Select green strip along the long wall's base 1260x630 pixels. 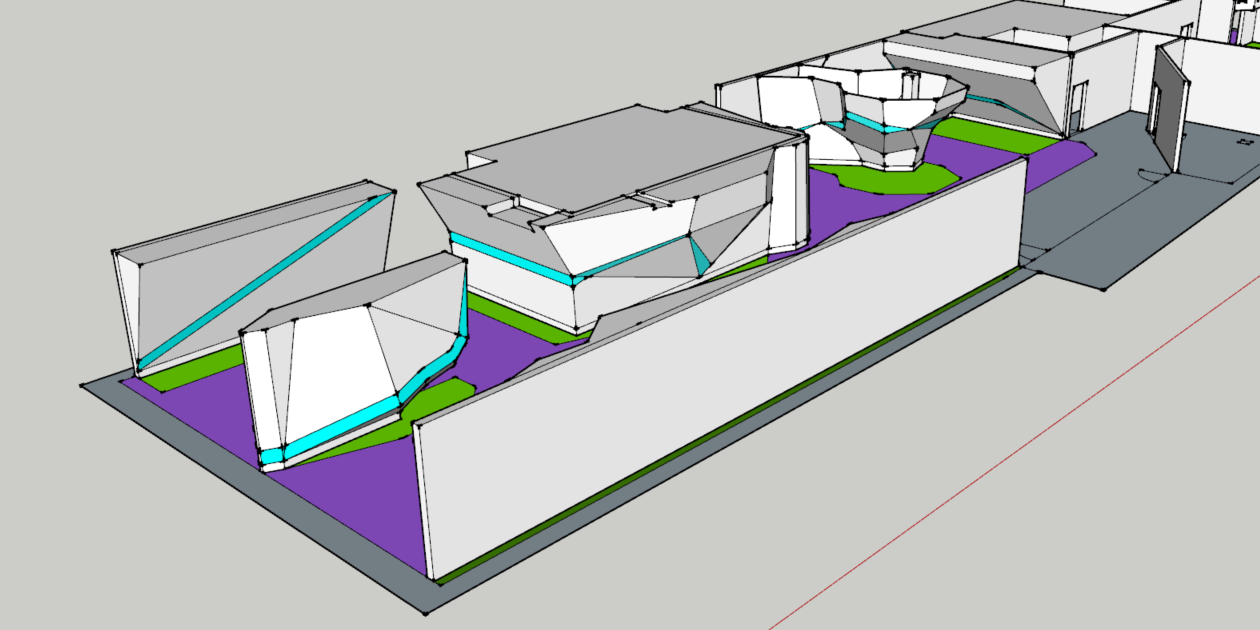pos(728,425)
